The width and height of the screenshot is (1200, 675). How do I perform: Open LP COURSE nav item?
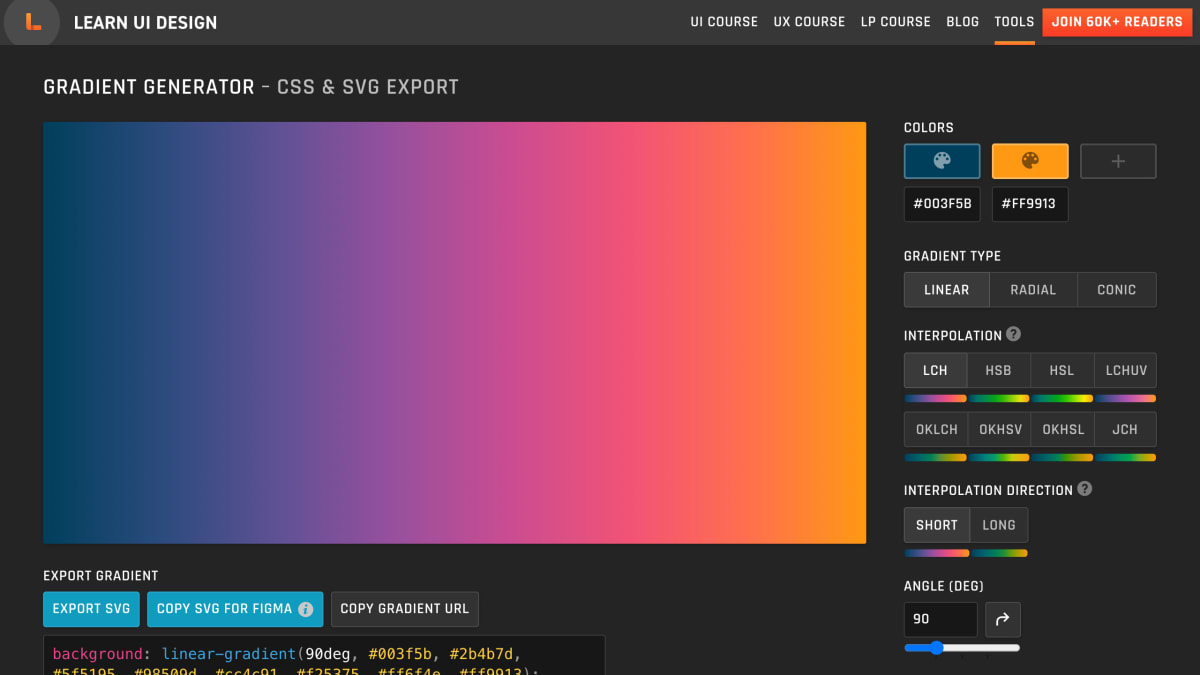click(x=896, y=22)
